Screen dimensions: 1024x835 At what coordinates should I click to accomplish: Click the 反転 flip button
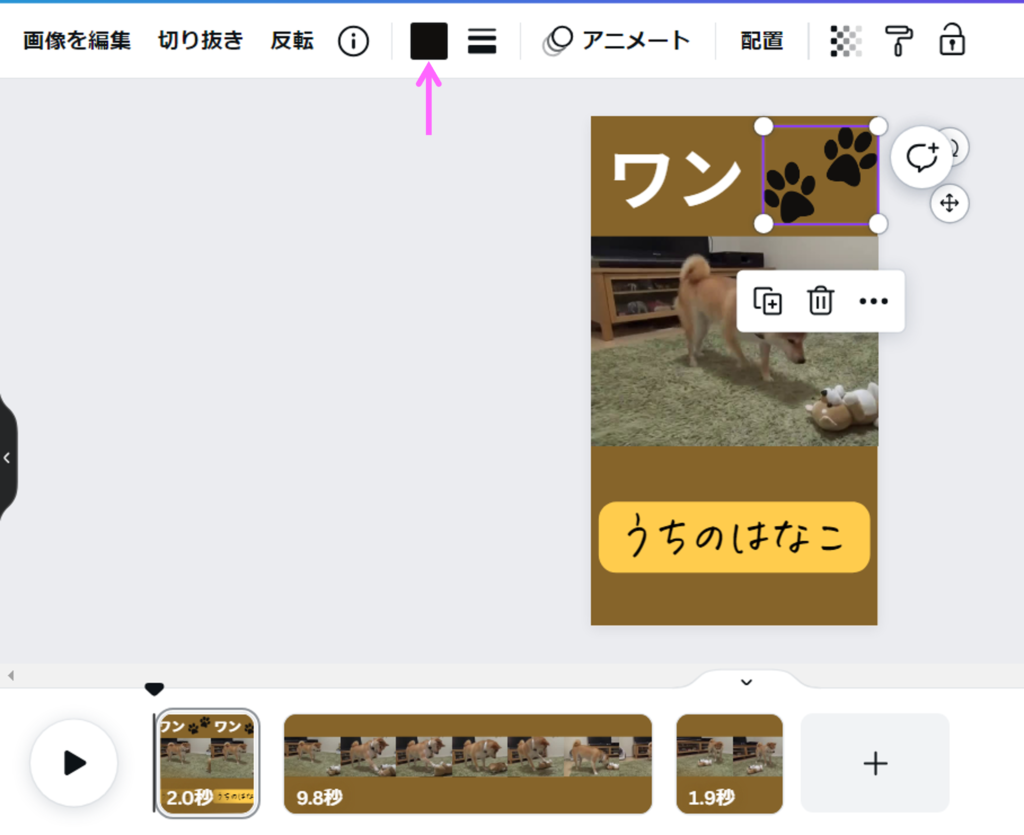(292, 41)
